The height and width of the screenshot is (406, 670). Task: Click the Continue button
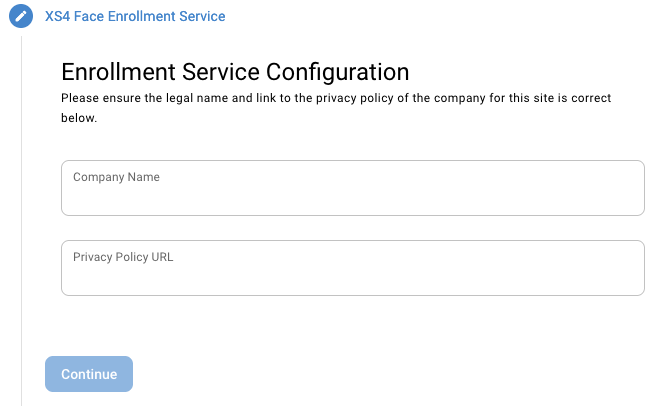point(89,374)
